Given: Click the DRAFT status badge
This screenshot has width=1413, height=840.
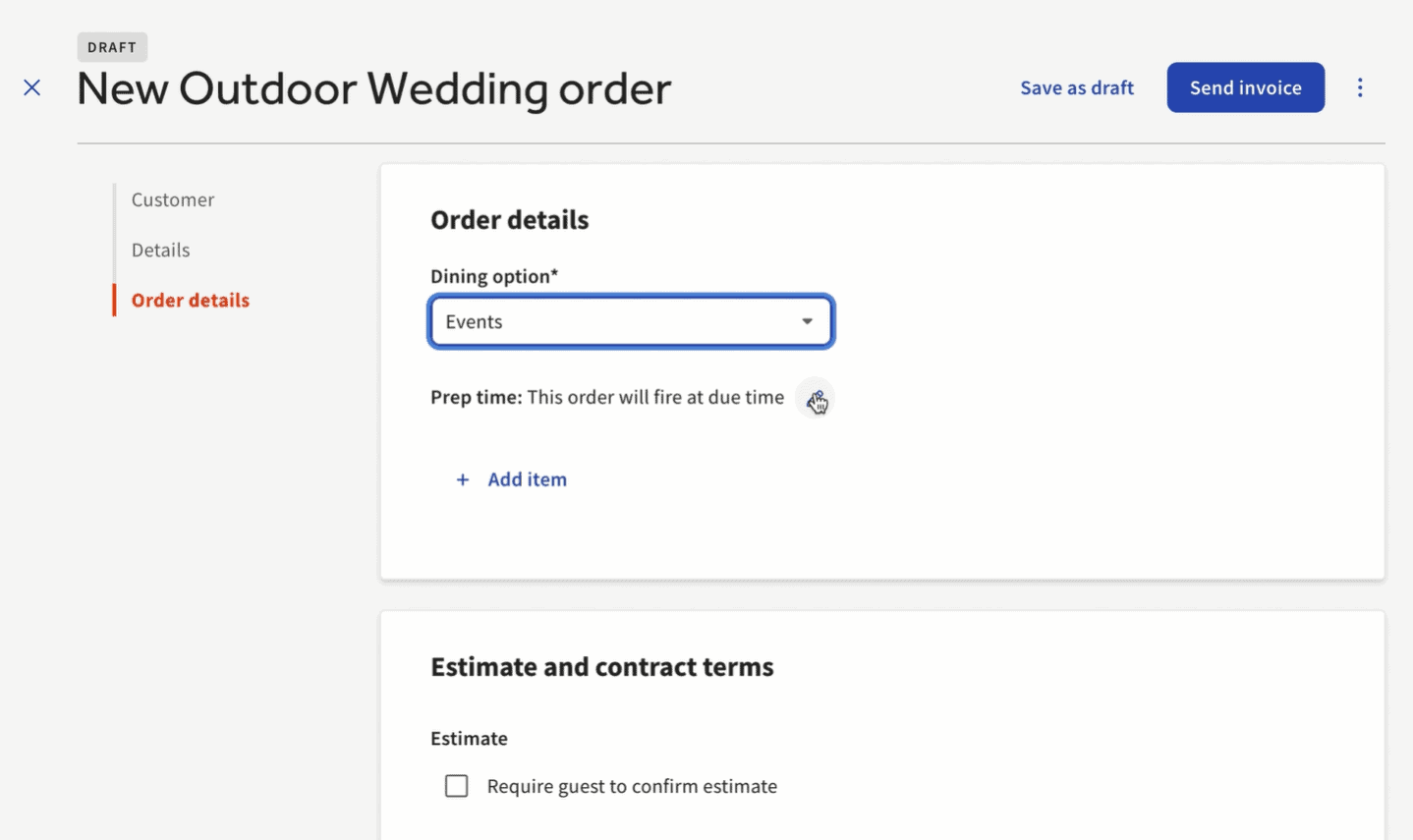Looking at the screenshot, I should (x=112, y=47).
